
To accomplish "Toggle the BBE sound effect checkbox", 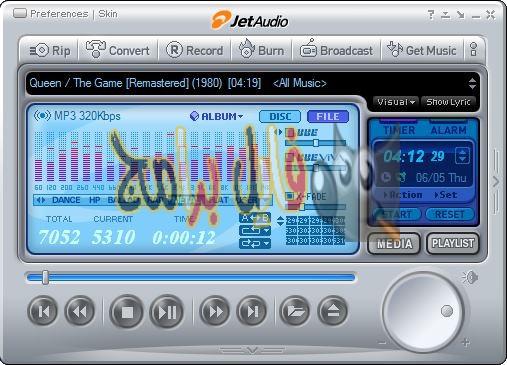I will [x=290, y=132].
